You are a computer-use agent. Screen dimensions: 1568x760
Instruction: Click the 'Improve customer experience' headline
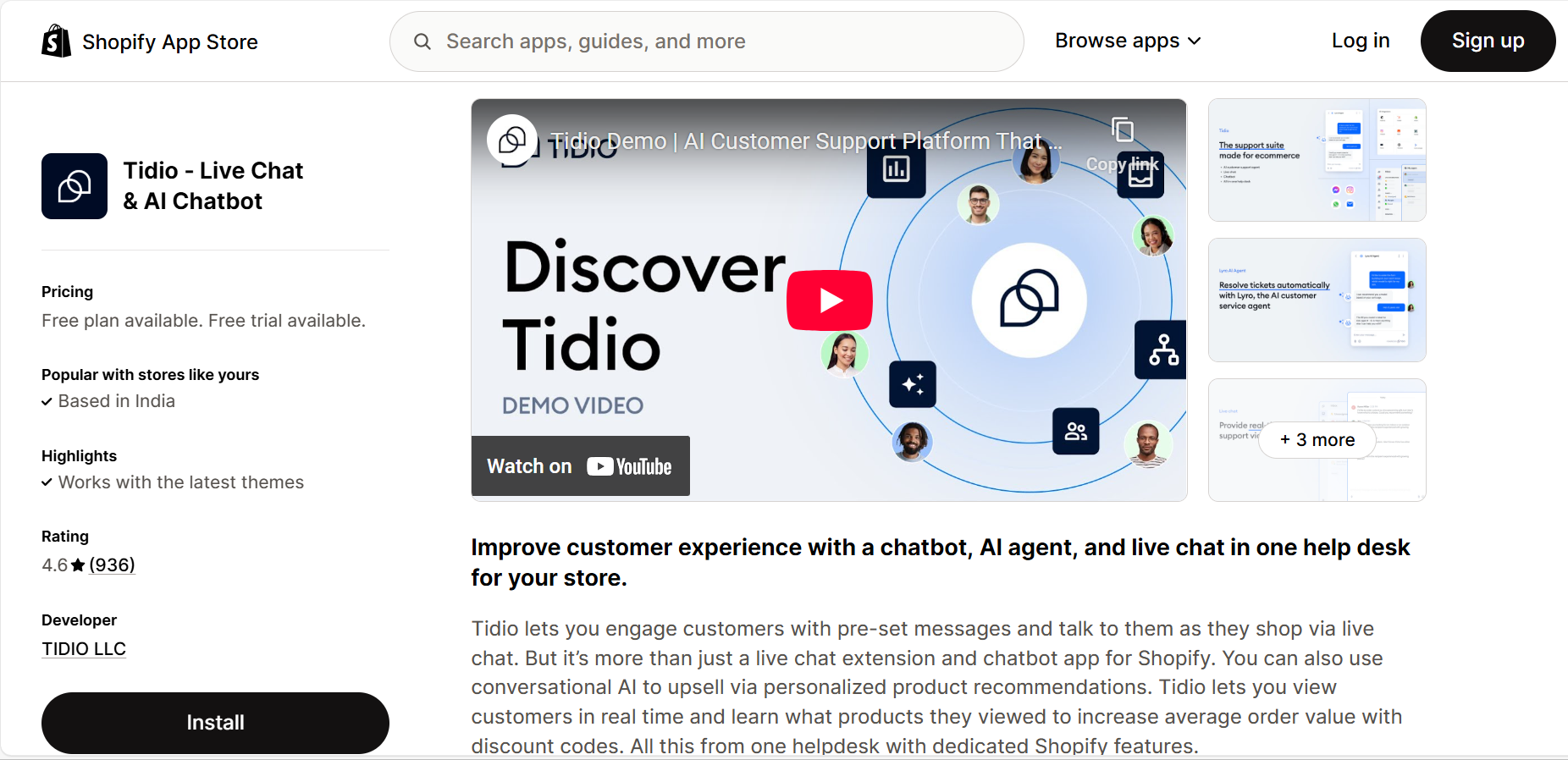pos(941,563)
